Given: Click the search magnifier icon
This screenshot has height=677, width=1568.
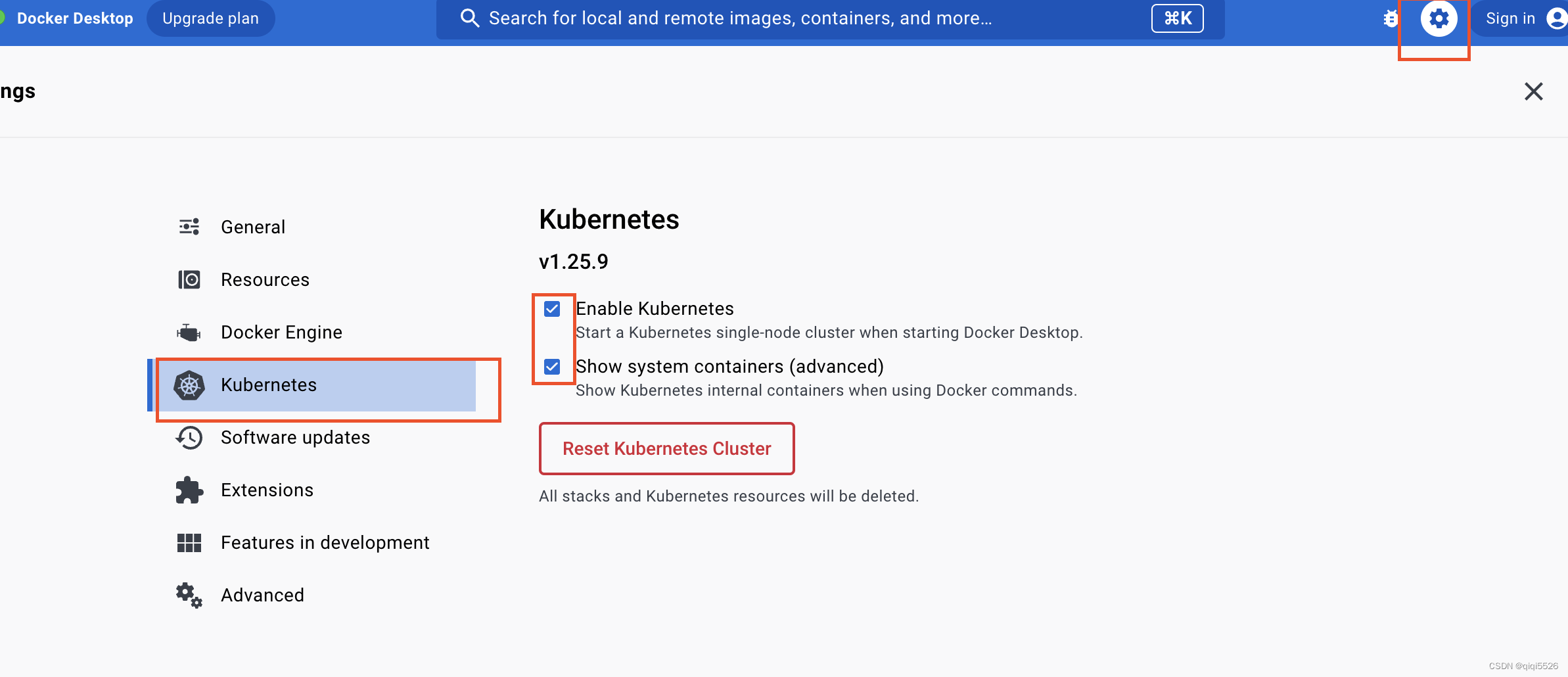Looking at the screenshot, I should point(470,18).
